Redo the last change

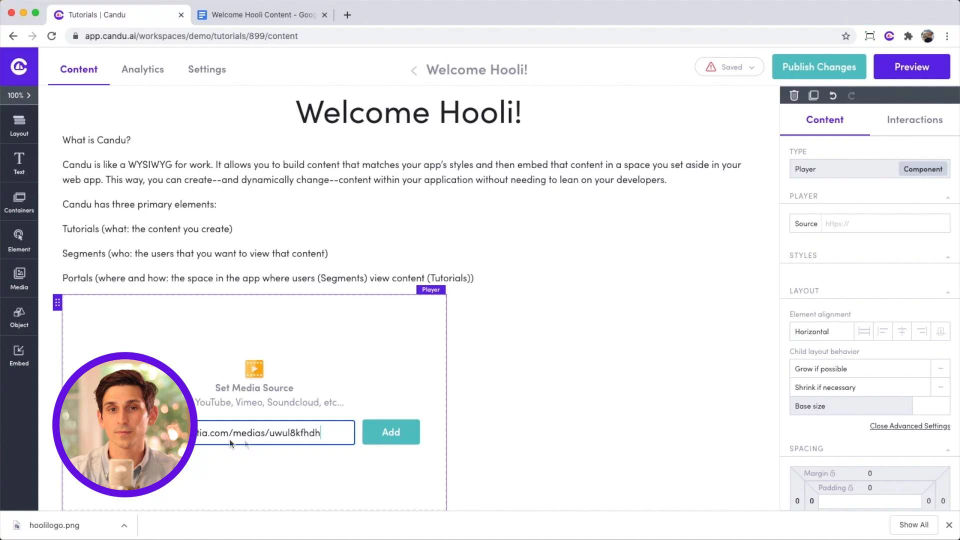click(x=851, y=96)
